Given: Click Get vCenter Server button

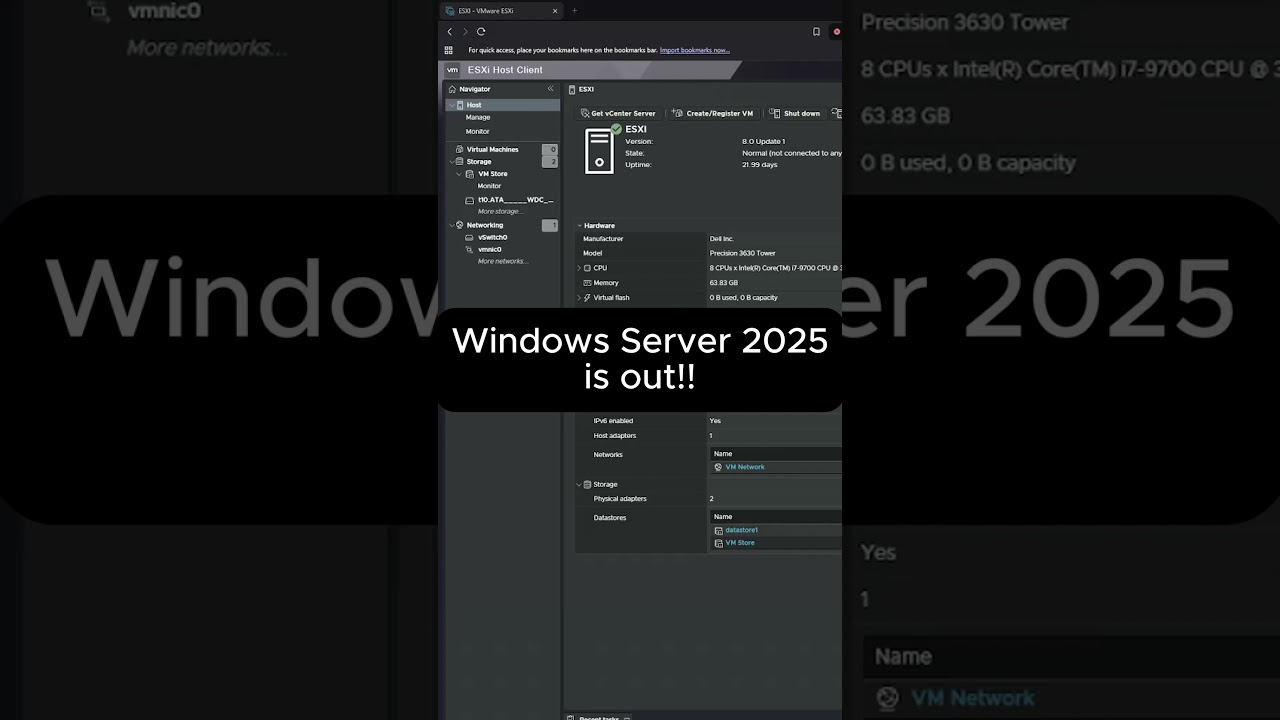Looking at the screenshot, I should point(618,113).
